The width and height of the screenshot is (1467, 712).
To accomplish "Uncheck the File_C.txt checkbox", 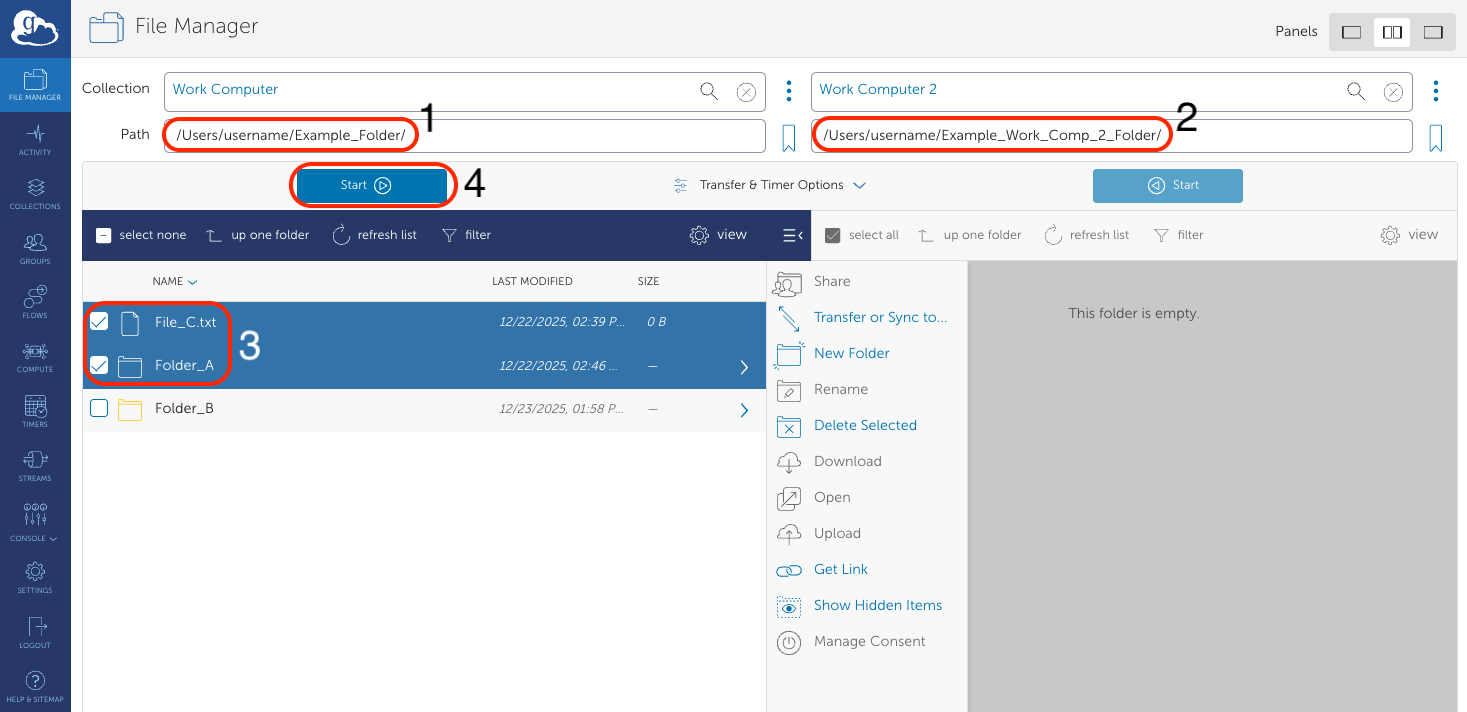I will [99, 322].
